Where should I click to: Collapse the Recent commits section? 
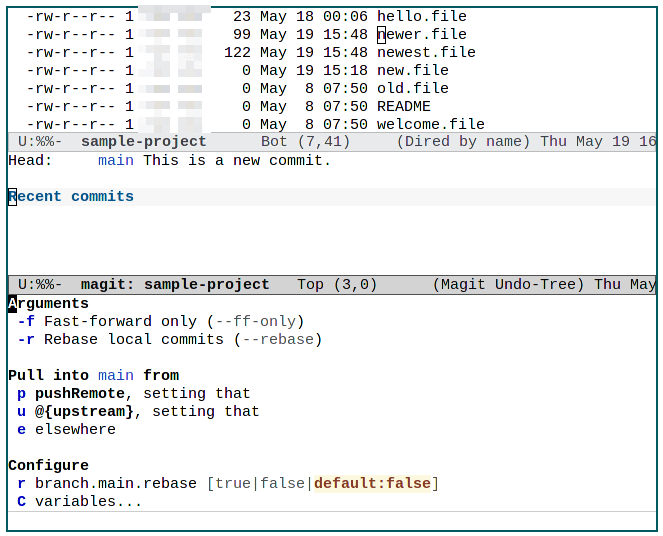pos(71,197)
